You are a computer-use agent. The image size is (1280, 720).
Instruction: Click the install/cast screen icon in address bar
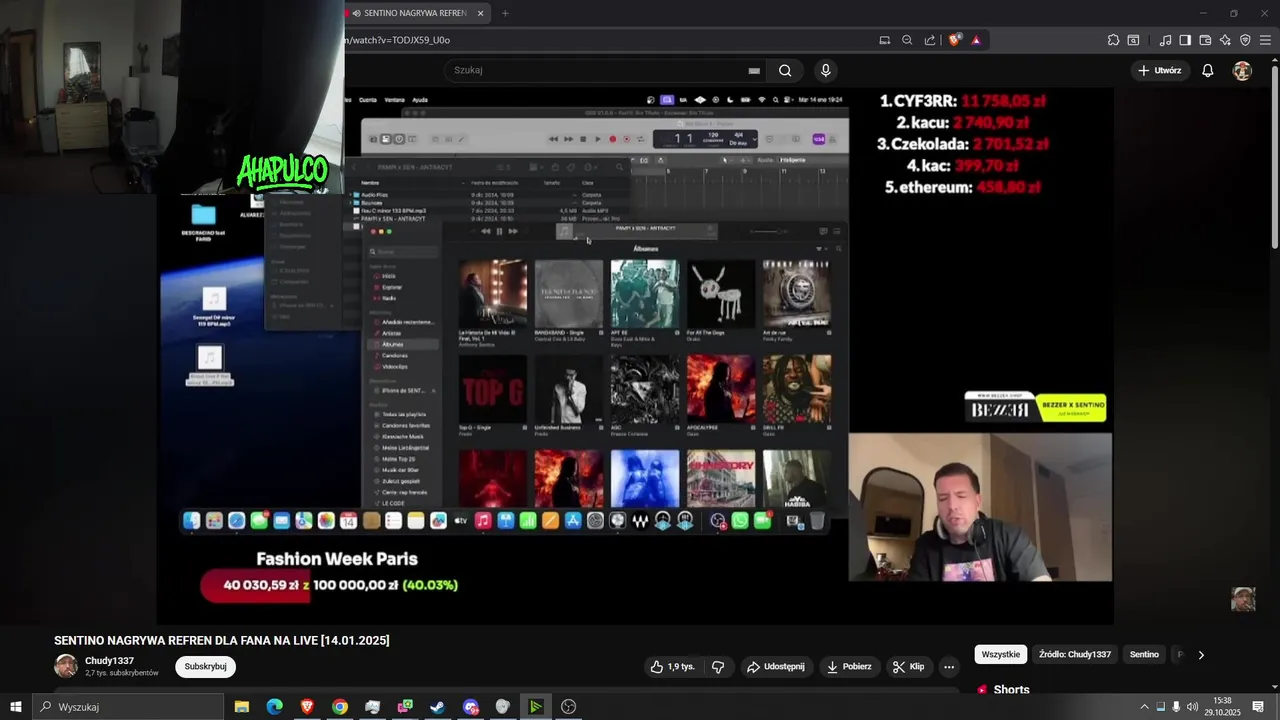885,40
